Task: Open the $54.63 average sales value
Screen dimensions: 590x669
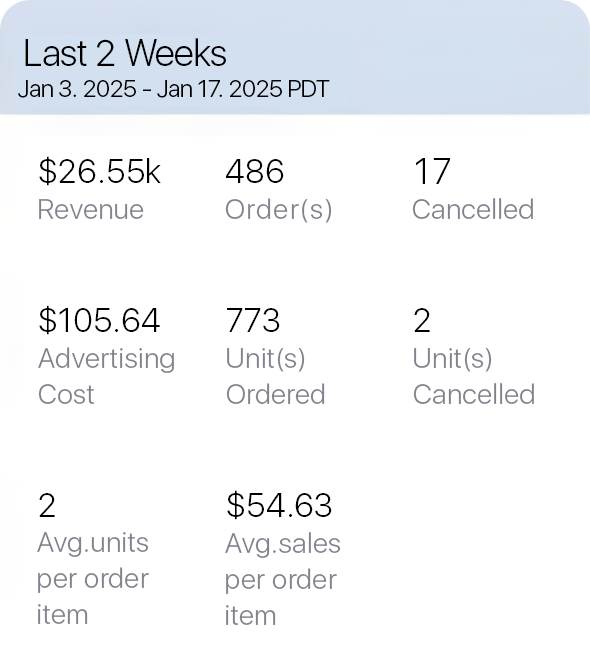Action: click(279, 505)
